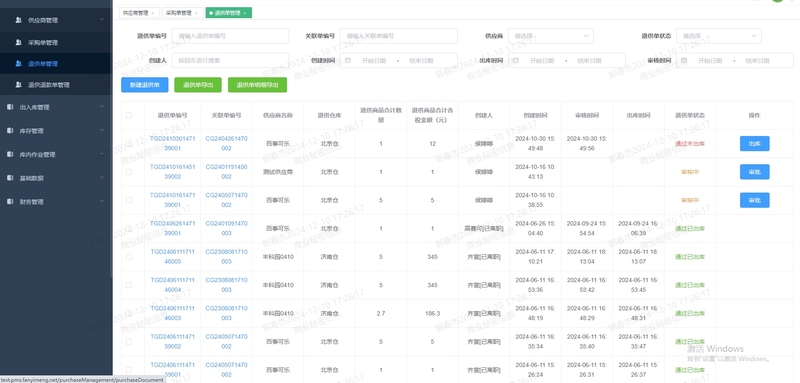
Task: Click the 供应商名称 column header
Action: tap(278, 115)
